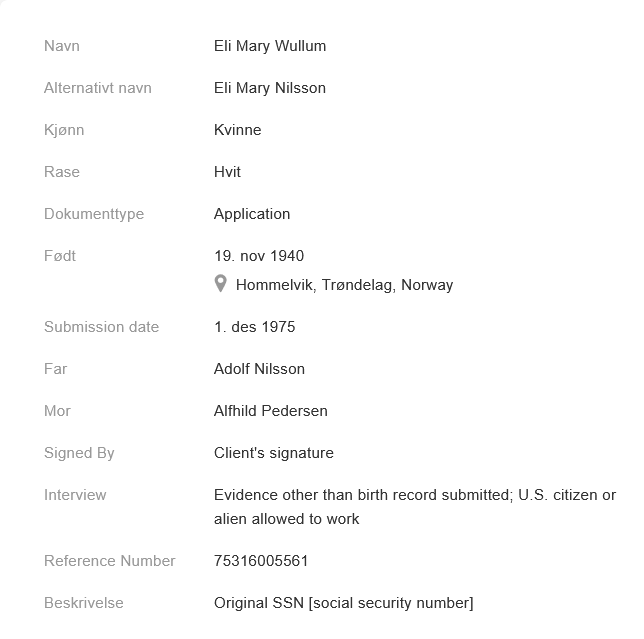Open mother Alfhild Pedersen's record
The image size is (644, 639).
[270, 411]
